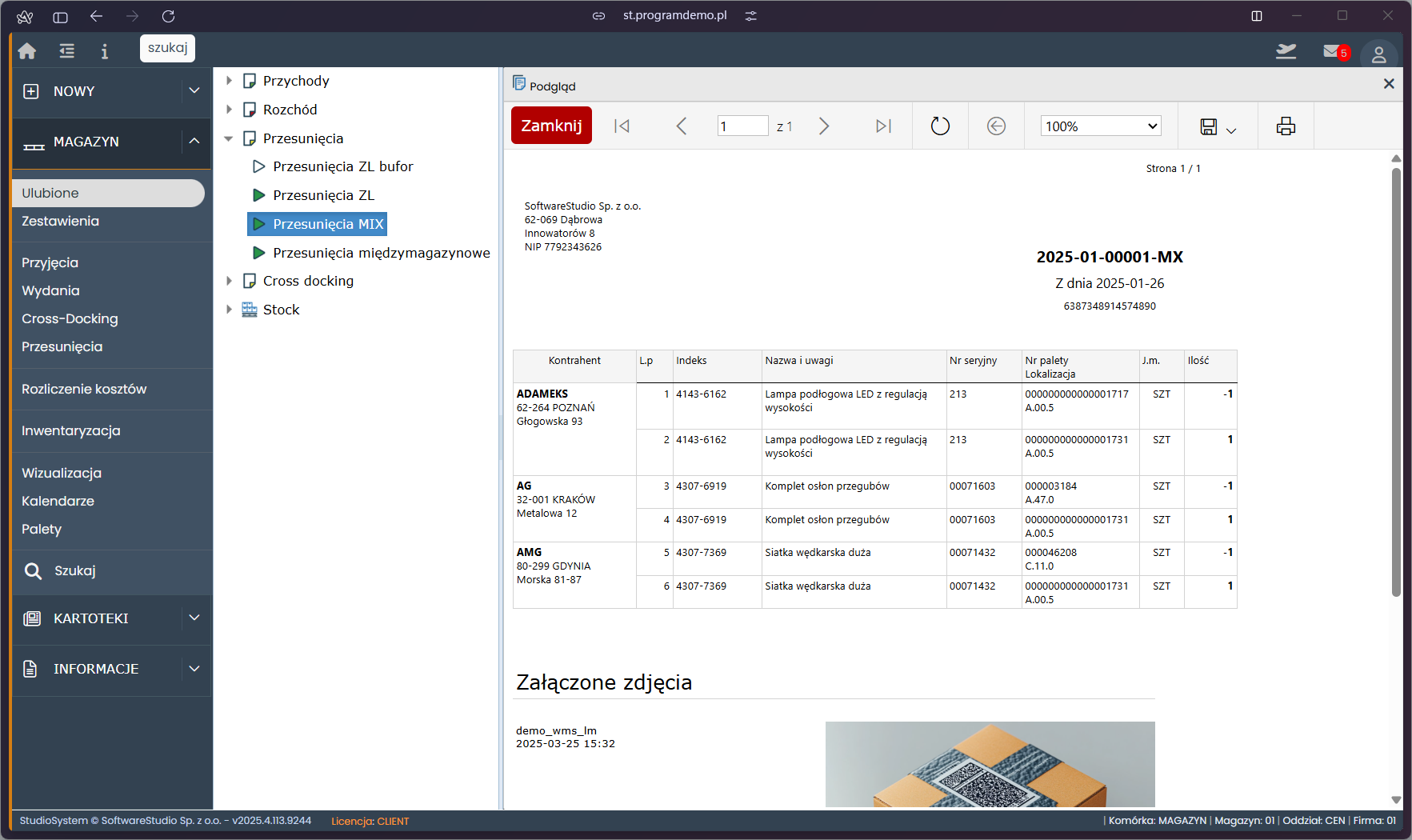
Task: Click the red Zamknij button
Action: (x=551, y=126)
